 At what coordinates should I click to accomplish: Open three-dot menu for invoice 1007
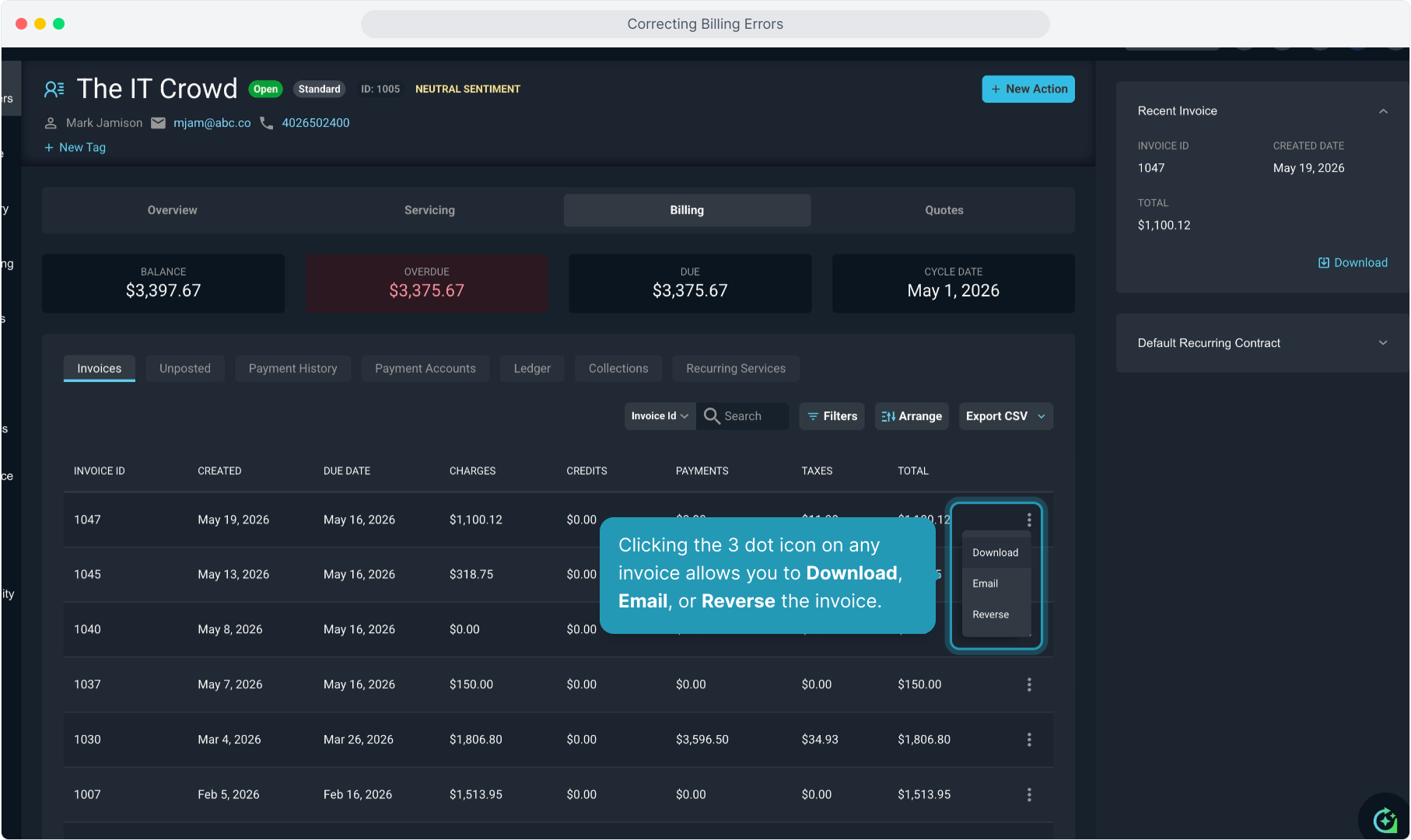coord(1029,795)
